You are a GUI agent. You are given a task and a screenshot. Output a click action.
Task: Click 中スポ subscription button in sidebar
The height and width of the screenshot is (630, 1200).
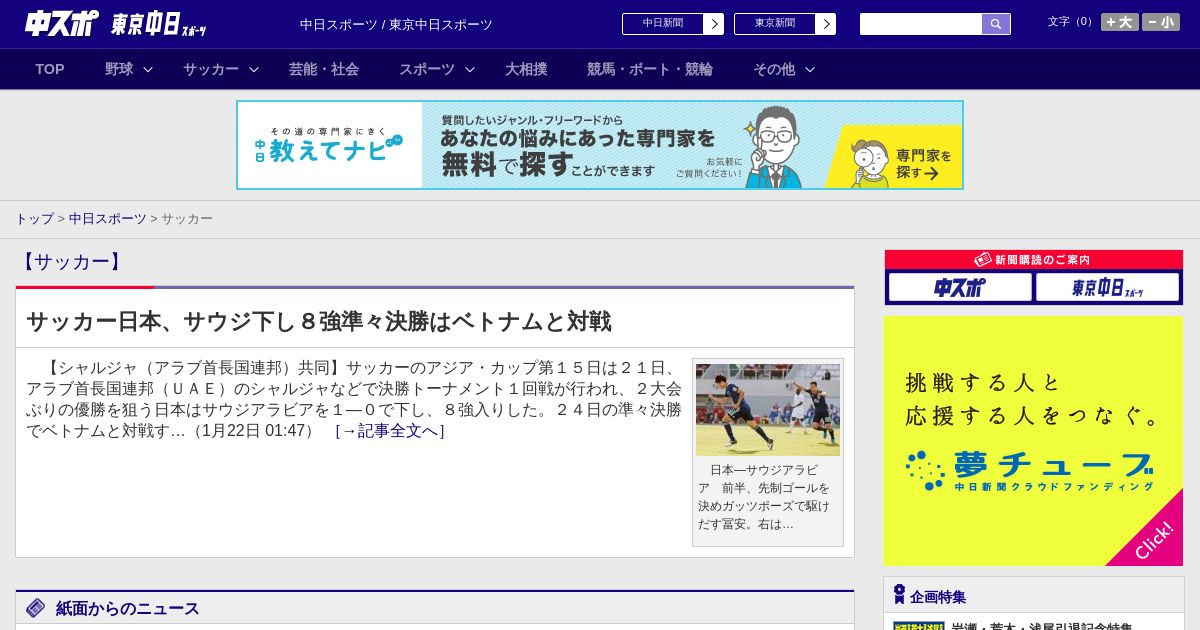coord(960,288)
